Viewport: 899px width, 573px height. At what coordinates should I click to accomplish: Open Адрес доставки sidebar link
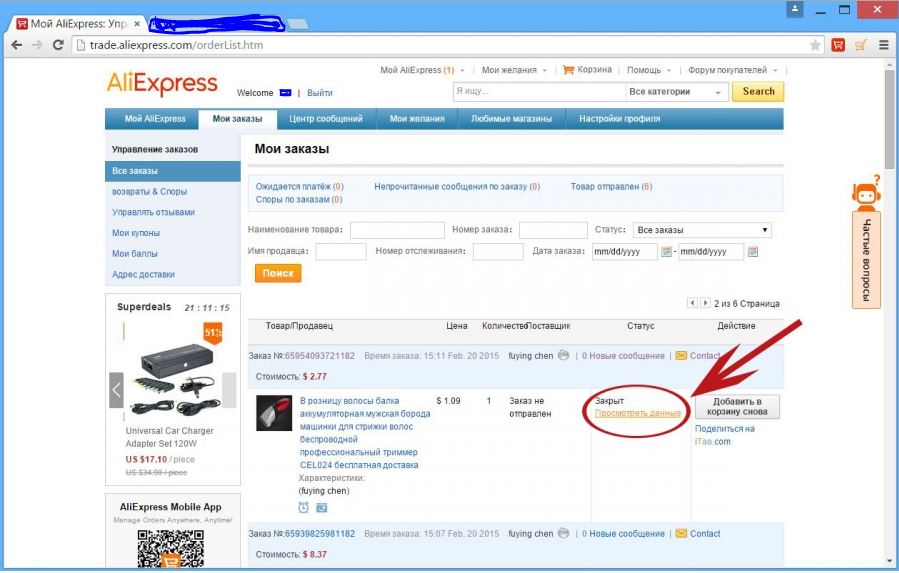pyautogui.click(x=143, y=274)
